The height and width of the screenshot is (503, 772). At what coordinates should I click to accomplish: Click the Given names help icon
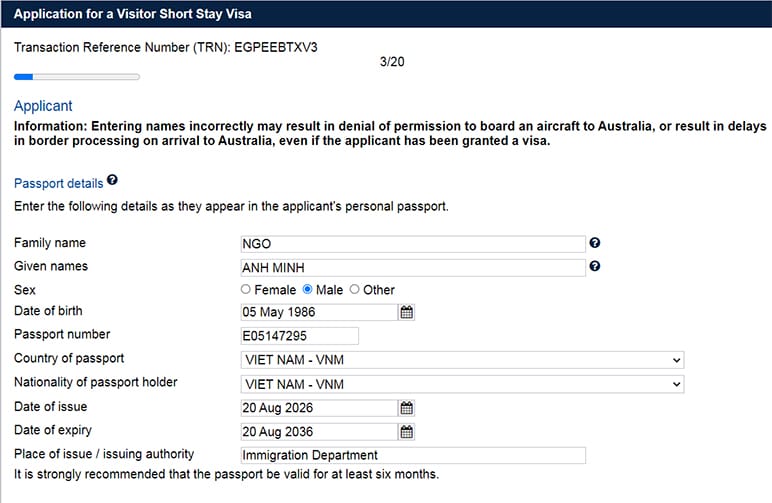coord(595,266)
